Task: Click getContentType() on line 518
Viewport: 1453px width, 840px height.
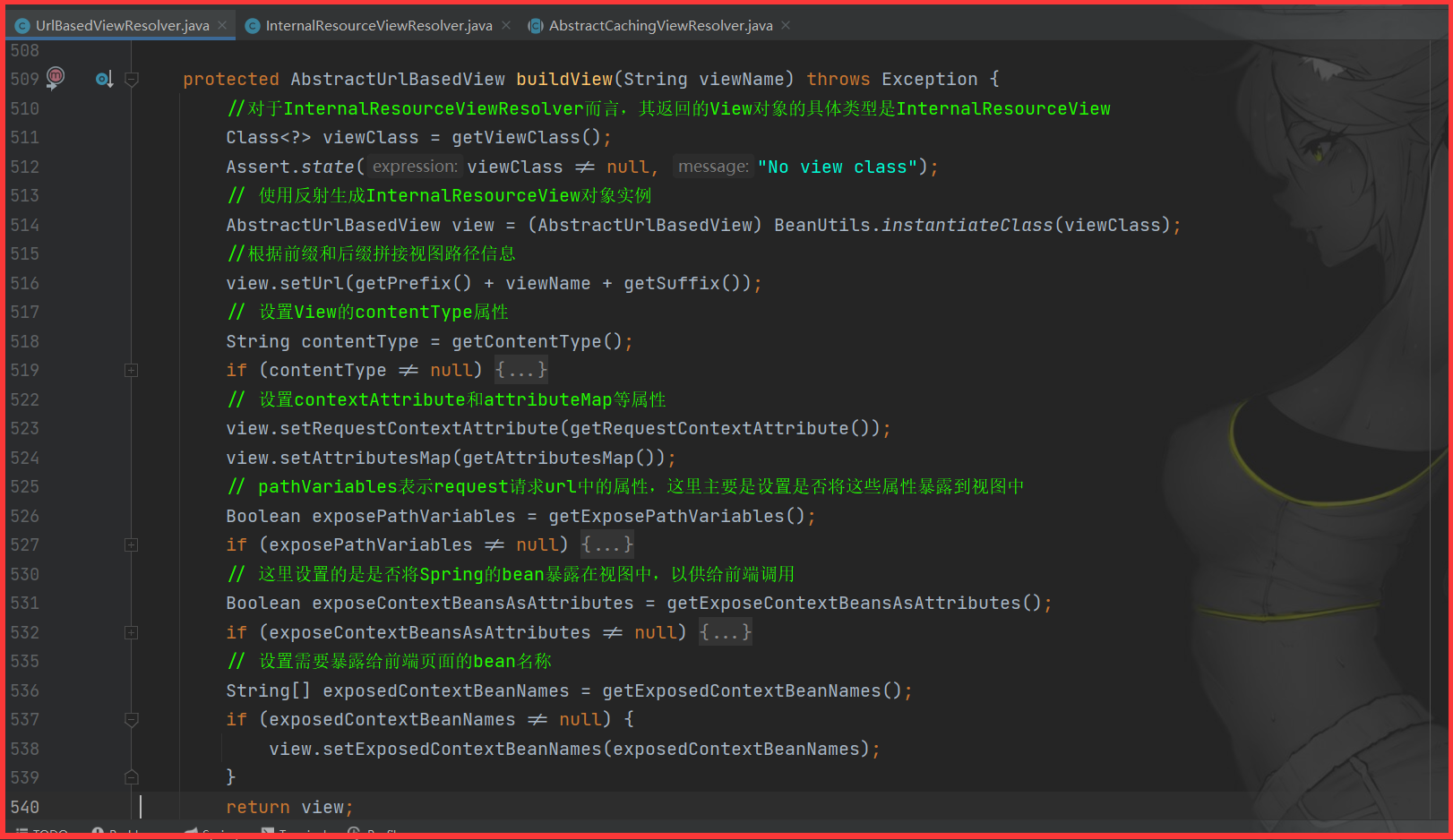Action: 537,341
